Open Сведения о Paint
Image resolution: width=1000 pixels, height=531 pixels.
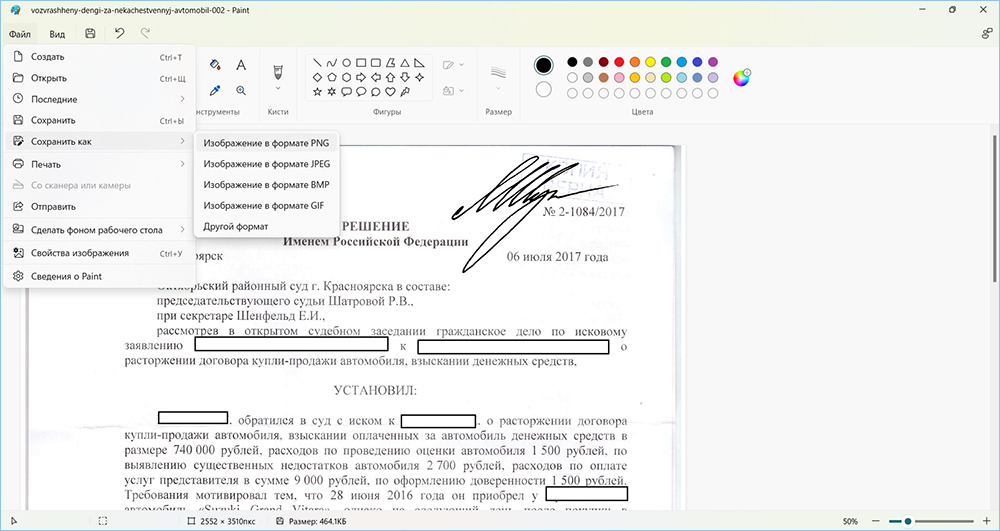coord(99,277)
